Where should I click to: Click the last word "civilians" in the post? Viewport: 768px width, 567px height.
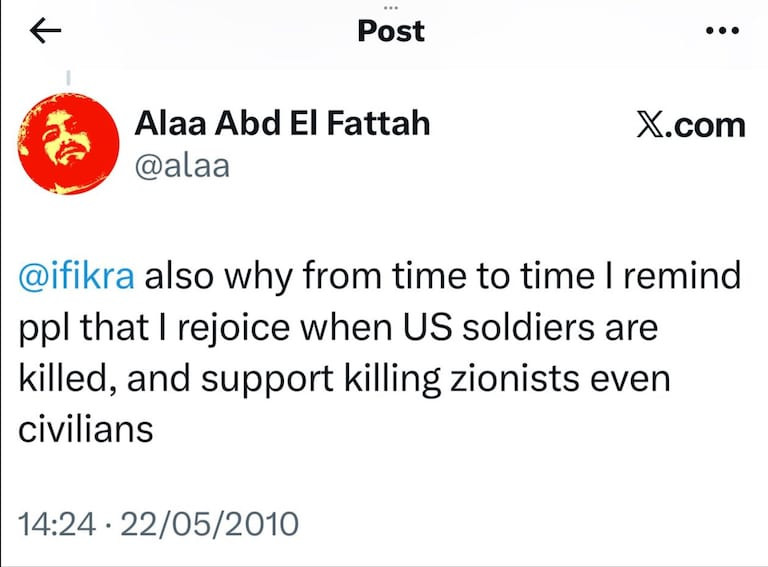click(x=86, y=428)
